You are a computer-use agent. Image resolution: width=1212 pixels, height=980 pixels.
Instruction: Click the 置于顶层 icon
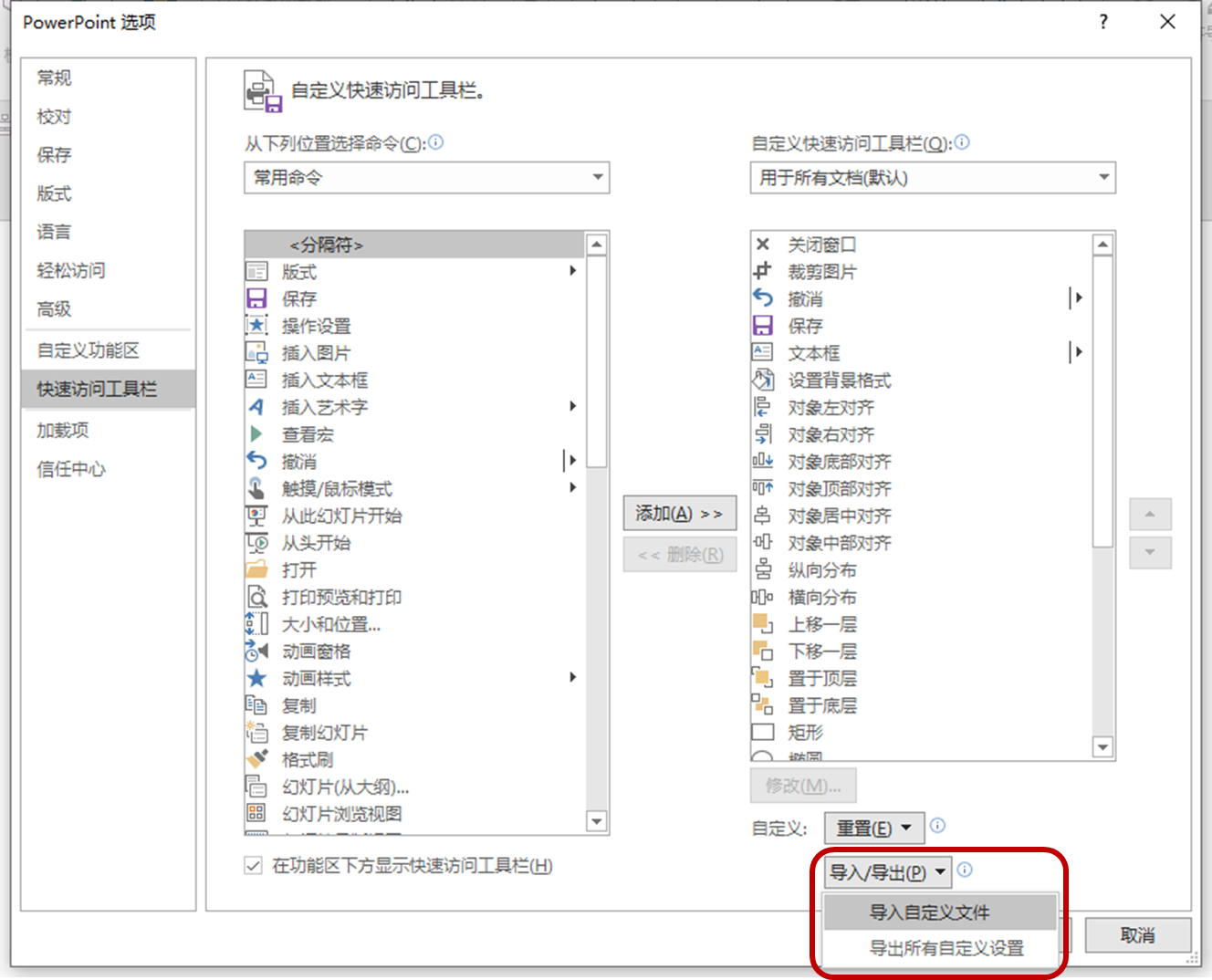tap(763, 678)
